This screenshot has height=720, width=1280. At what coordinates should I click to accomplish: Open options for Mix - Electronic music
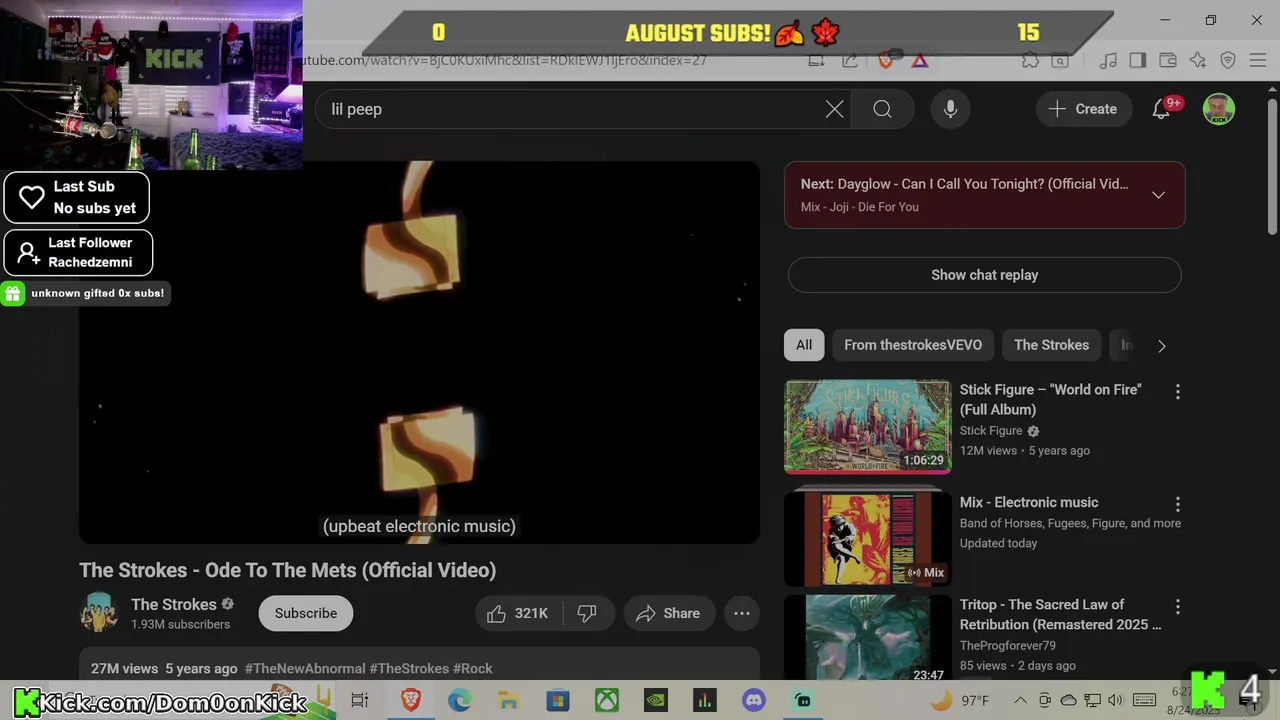1177,504
